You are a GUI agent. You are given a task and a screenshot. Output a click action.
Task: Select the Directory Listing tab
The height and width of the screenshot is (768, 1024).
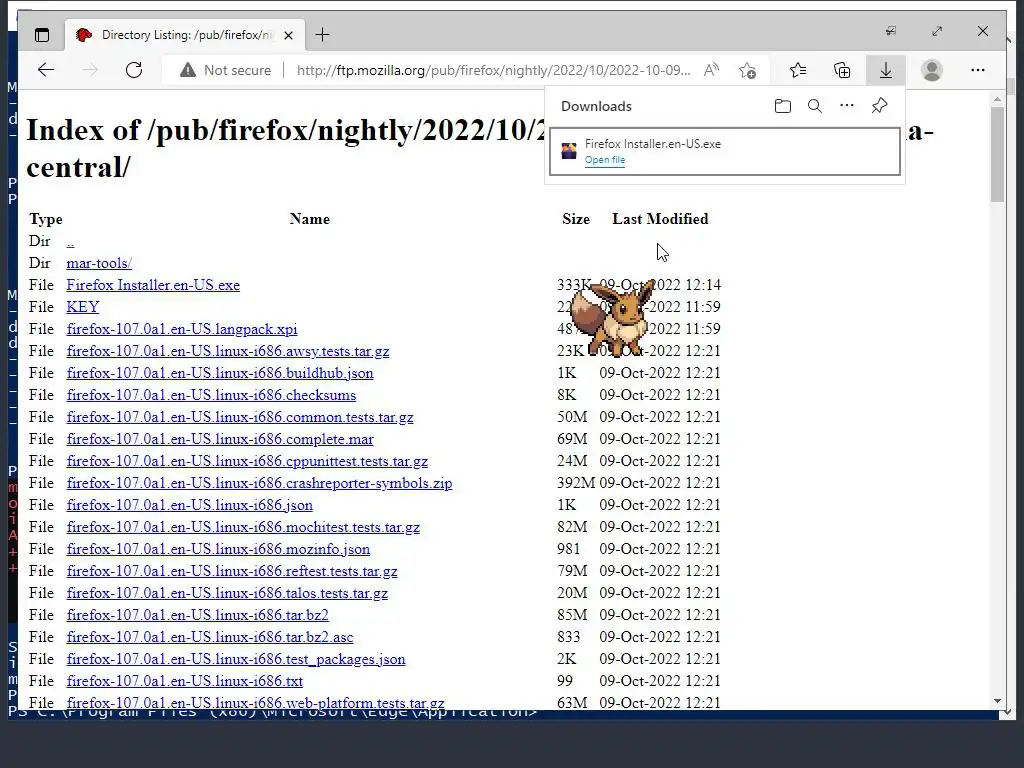point(186,35)
